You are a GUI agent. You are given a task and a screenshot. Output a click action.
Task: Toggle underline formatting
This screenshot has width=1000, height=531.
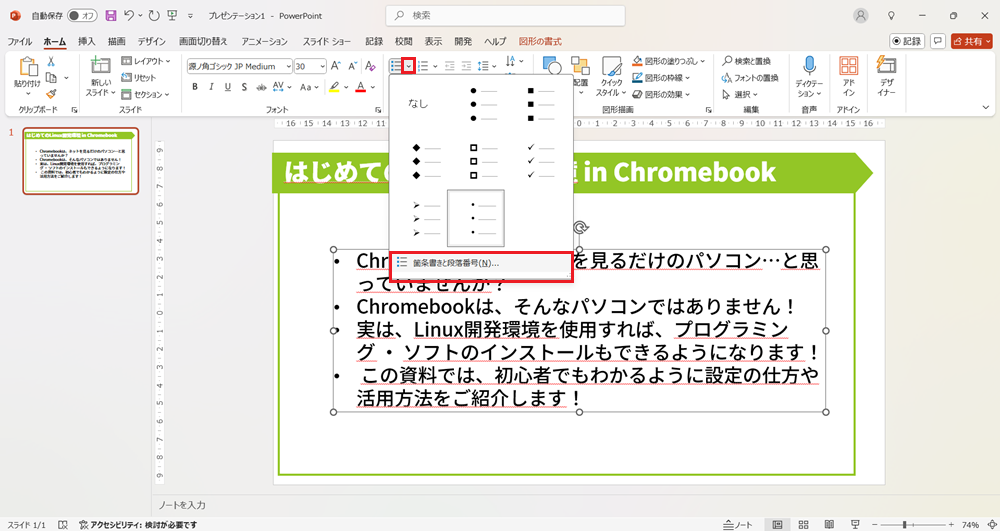point(228,87)
